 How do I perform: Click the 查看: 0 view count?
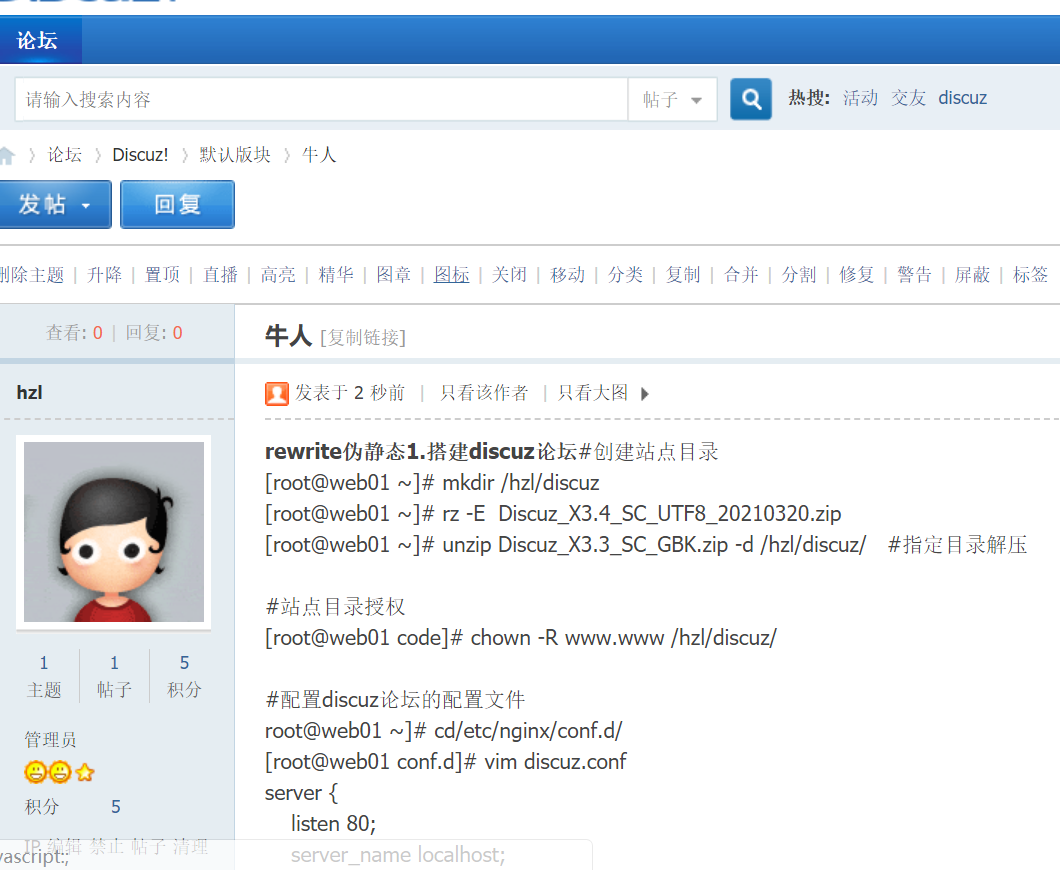tap(74, 333)
